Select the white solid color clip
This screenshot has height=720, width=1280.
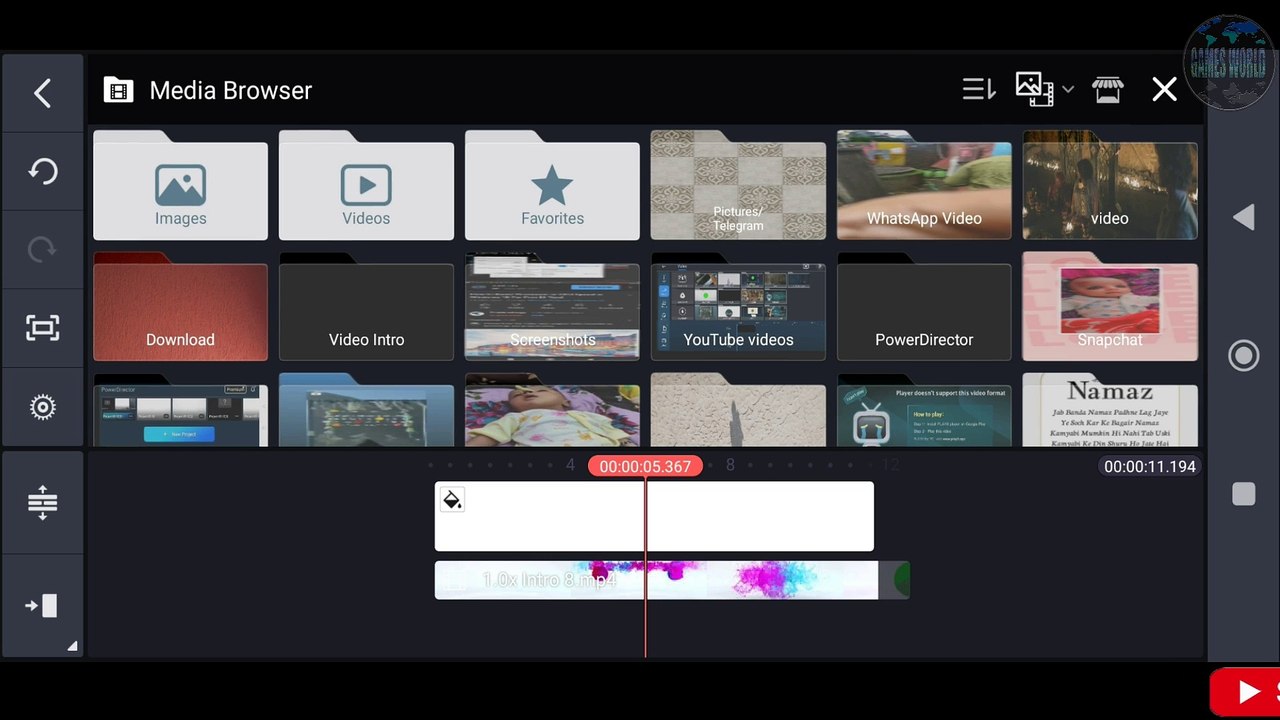point(654,516)
